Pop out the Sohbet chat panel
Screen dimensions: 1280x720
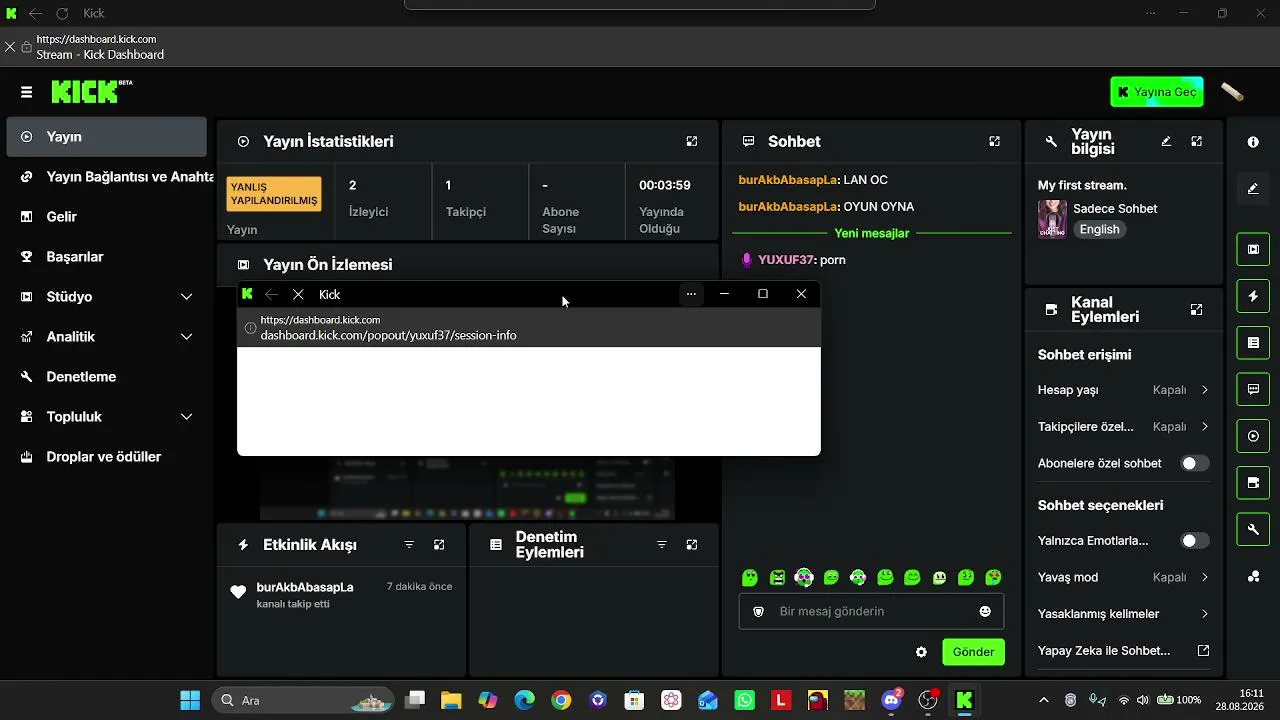click(x=994, y=142)
